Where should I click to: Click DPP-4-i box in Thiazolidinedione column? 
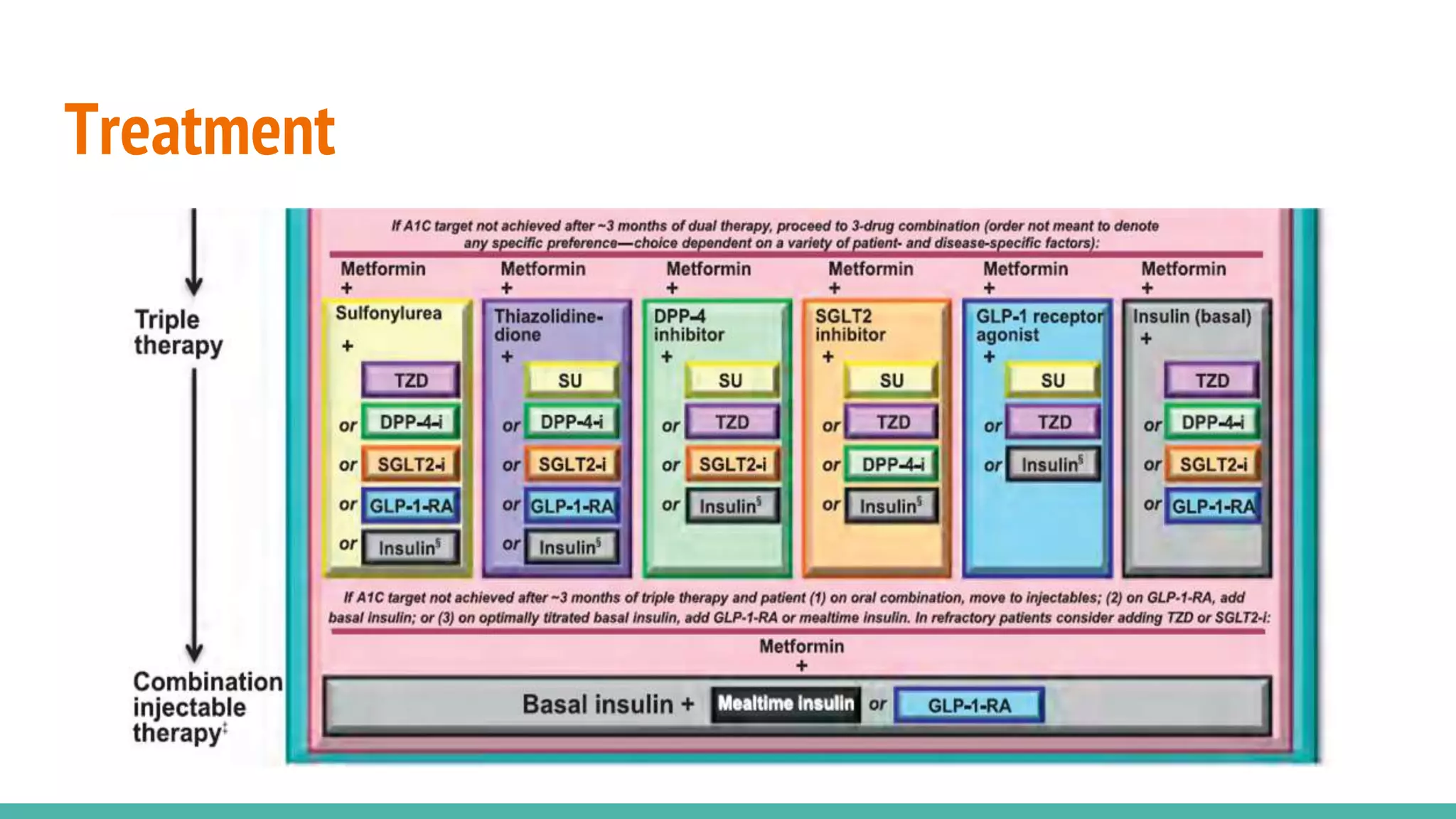(x=572, y=422)
